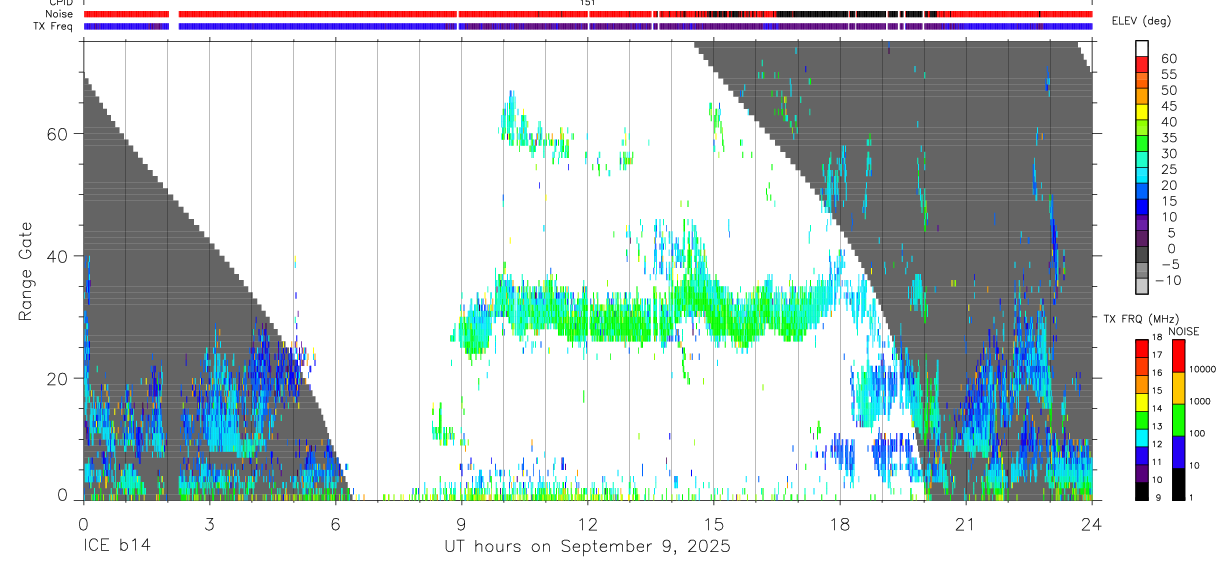Click the '35' ELEV colorbar value
The image size is (1228, 567).
coord(1169,138)
